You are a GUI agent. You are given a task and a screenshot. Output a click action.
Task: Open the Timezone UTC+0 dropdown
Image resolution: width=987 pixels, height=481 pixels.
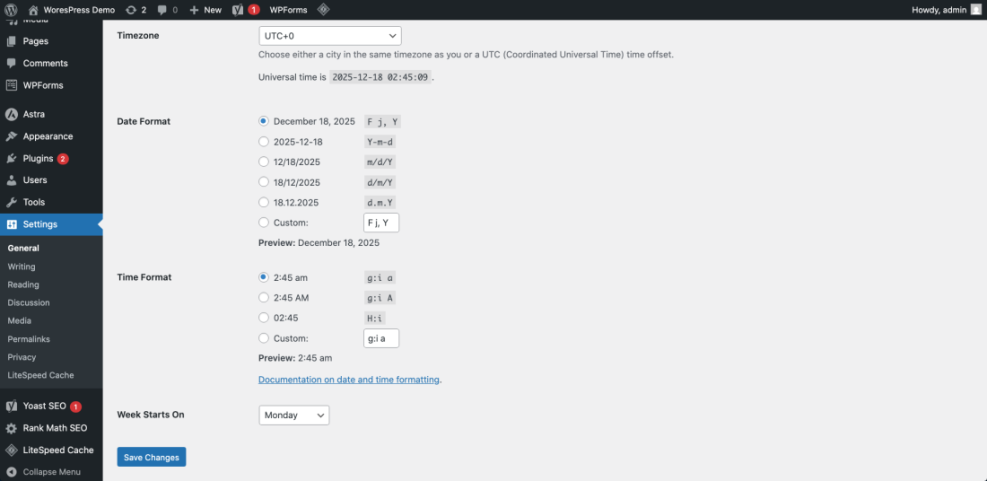tap(330, 36)
